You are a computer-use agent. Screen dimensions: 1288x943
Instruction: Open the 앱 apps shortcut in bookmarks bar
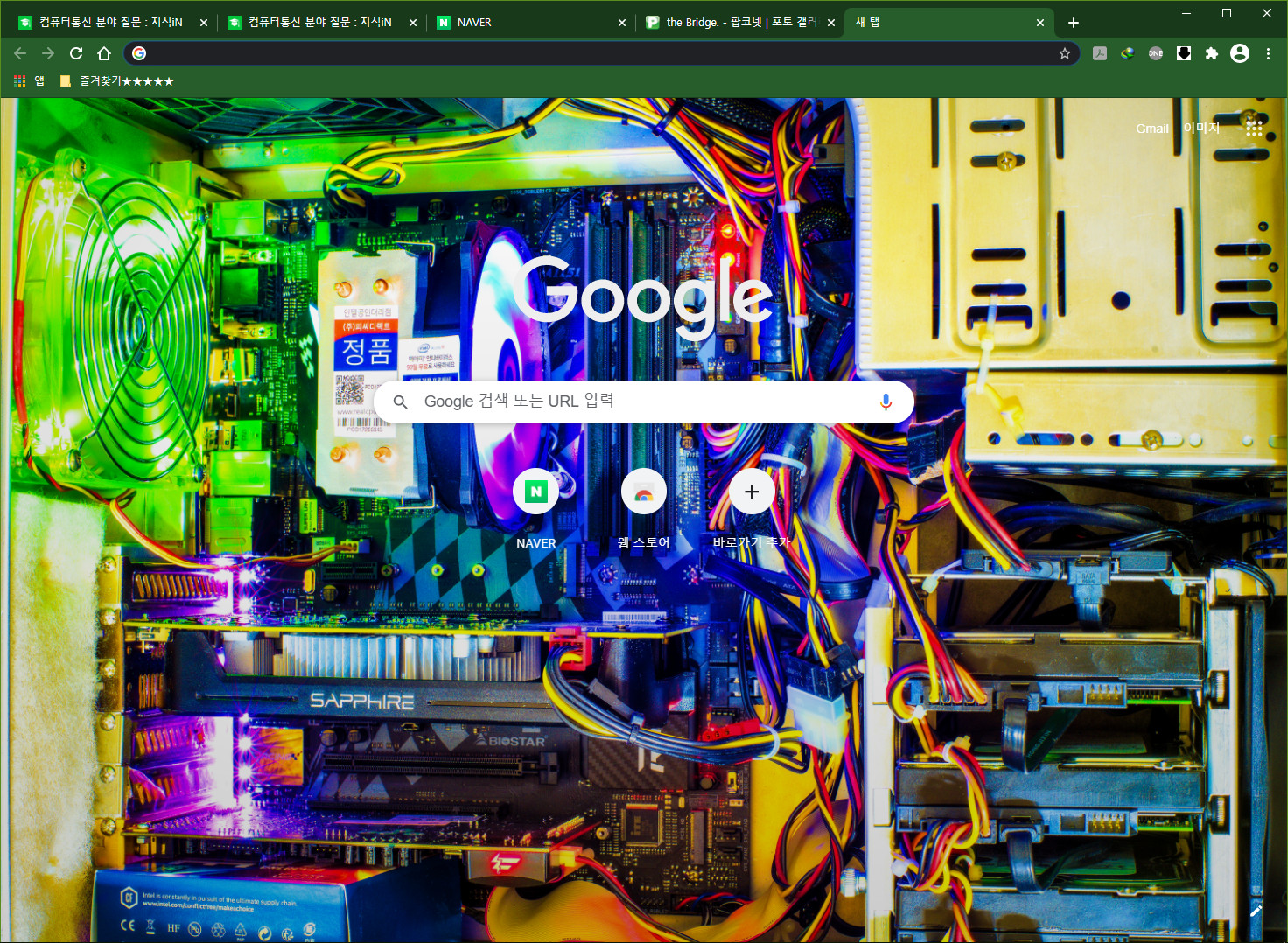(29, 81)
